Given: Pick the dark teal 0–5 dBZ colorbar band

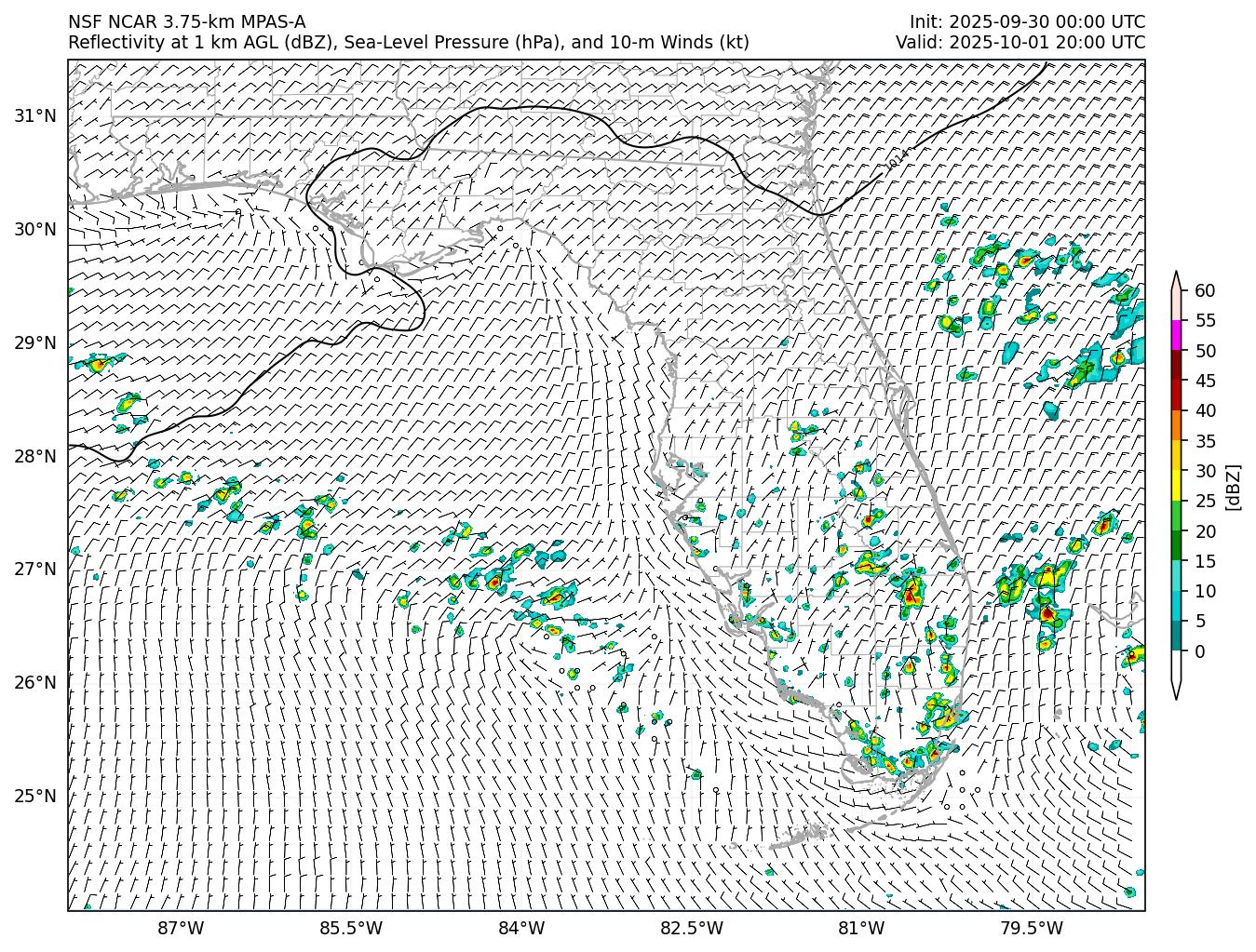Looking at the screenshot, I should (x=1176, y=636).
